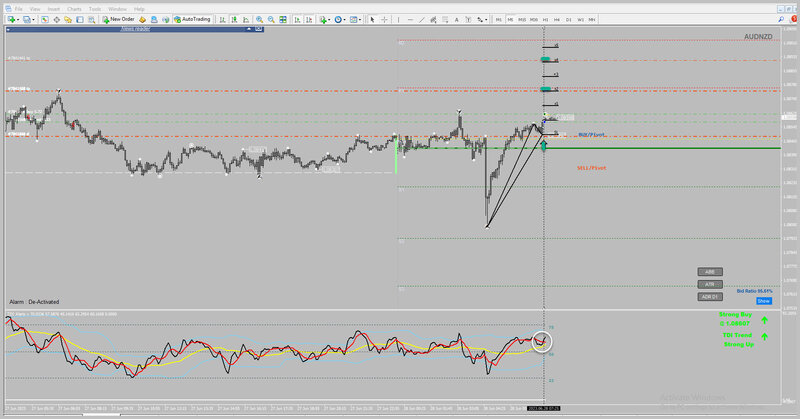800x419 pixels.
Task: Click the circled TDI indicator marker
Action: point(542,340)
